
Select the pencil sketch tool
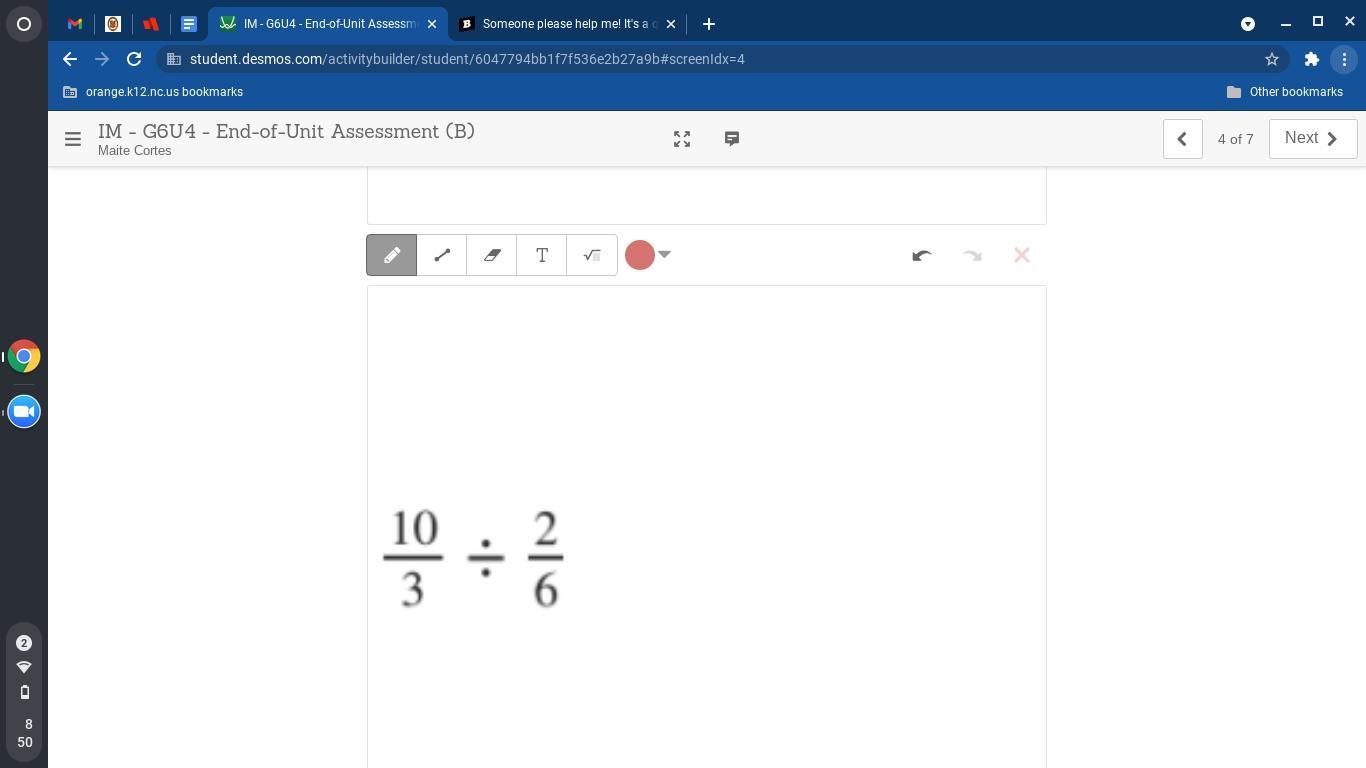(x=392, y=255)
